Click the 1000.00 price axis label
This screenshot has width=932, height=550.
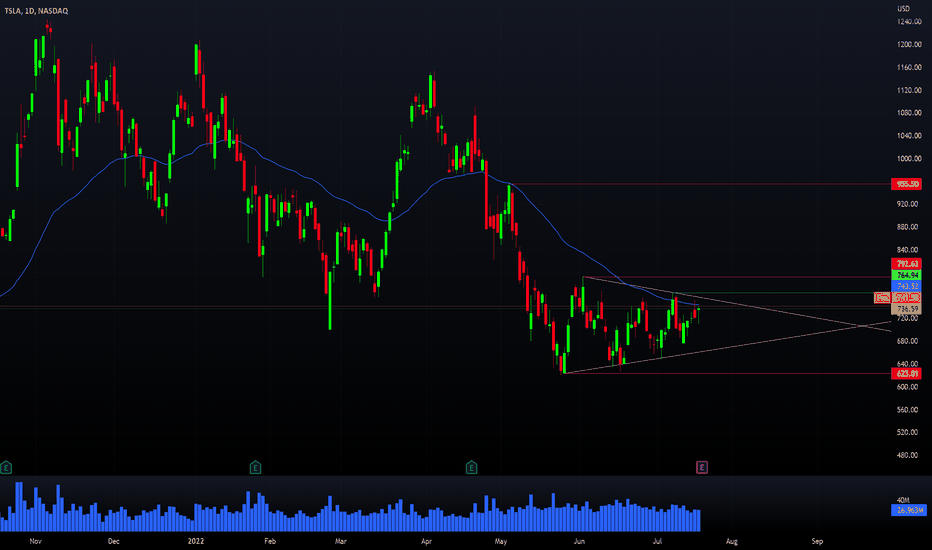click(x=909, y=159)
